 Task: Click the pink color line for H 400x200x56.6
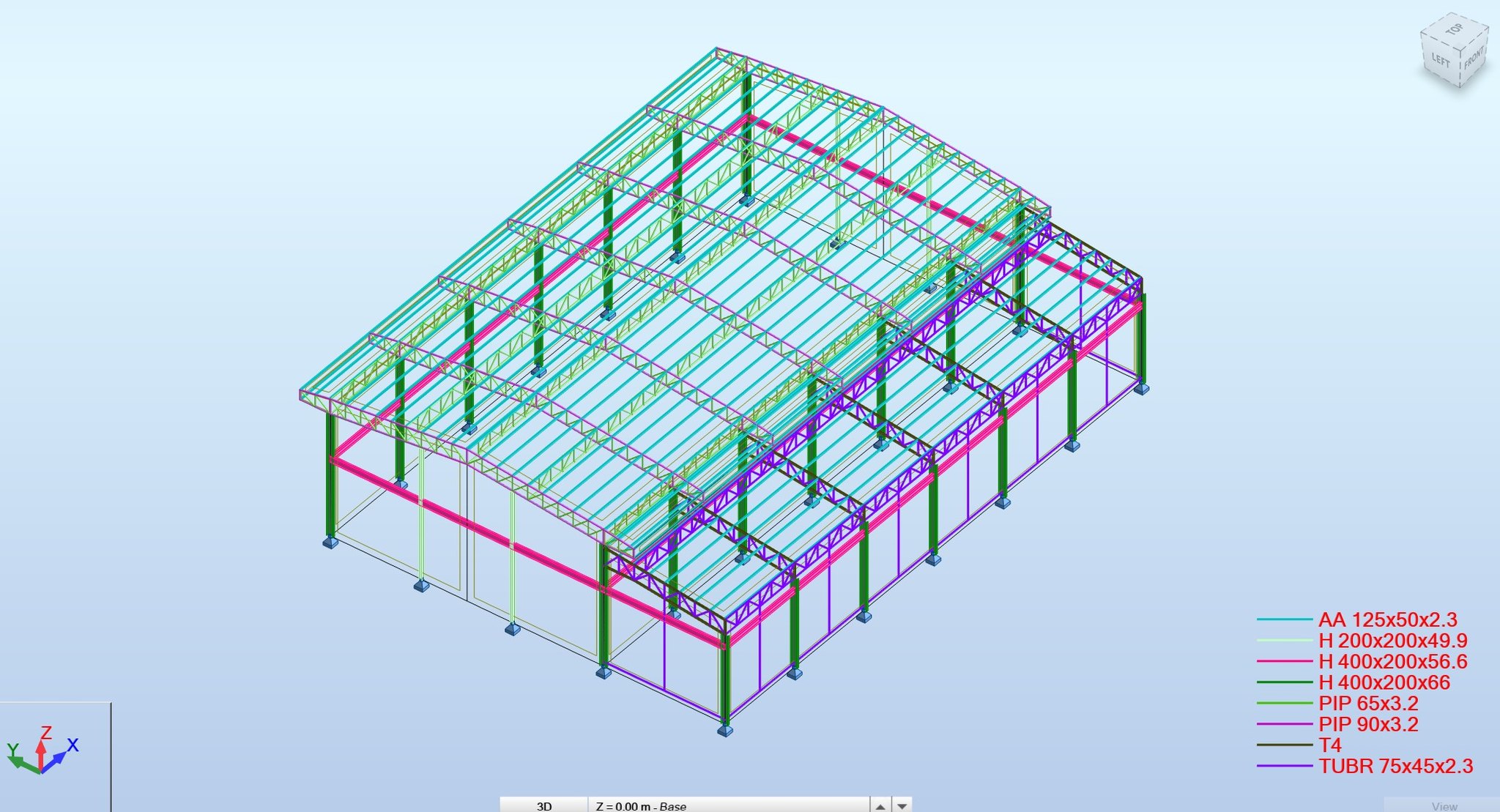point(1284,661)
